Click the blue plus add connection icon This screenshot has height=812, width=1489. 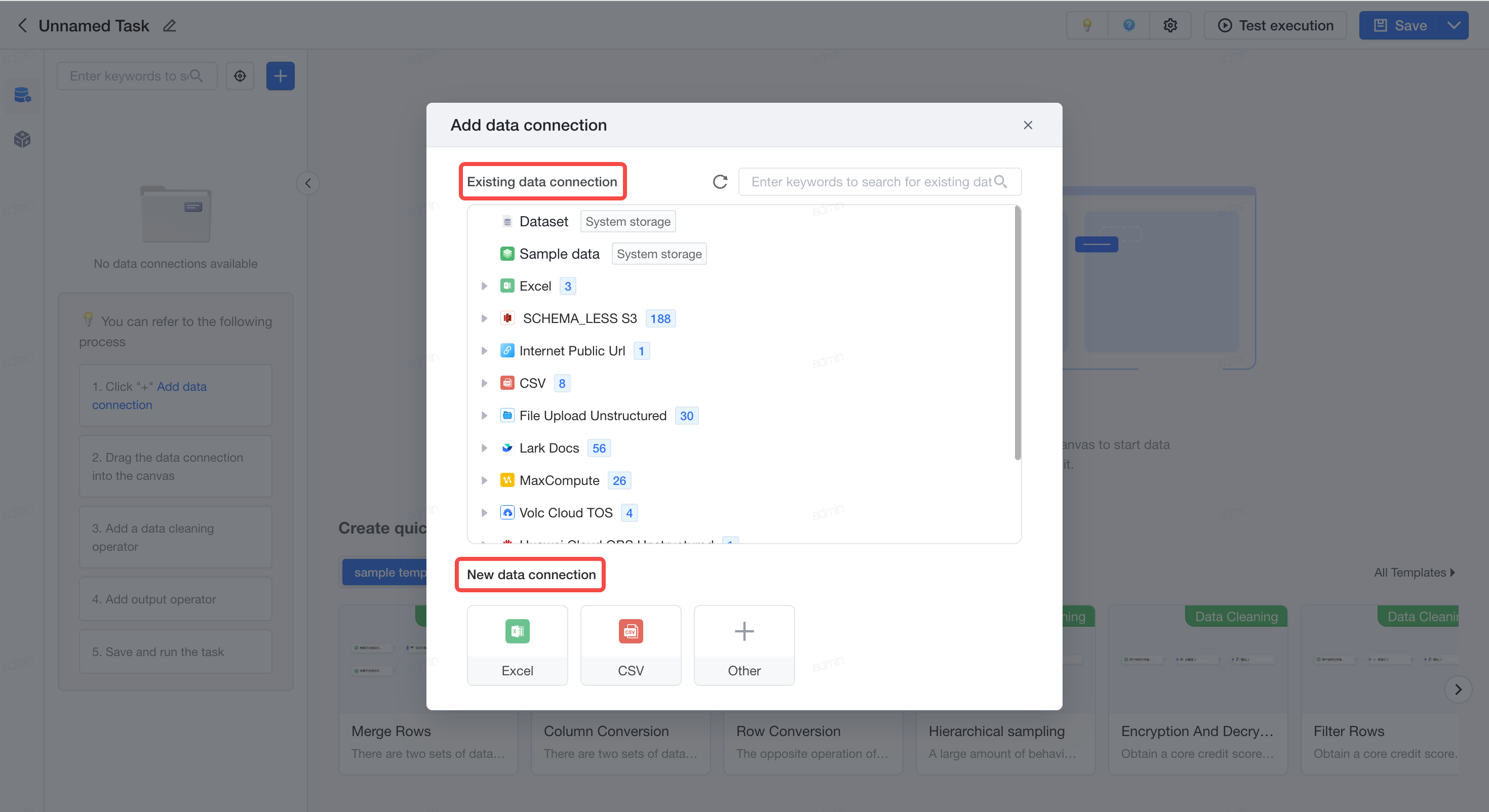[x=281, y=76]
